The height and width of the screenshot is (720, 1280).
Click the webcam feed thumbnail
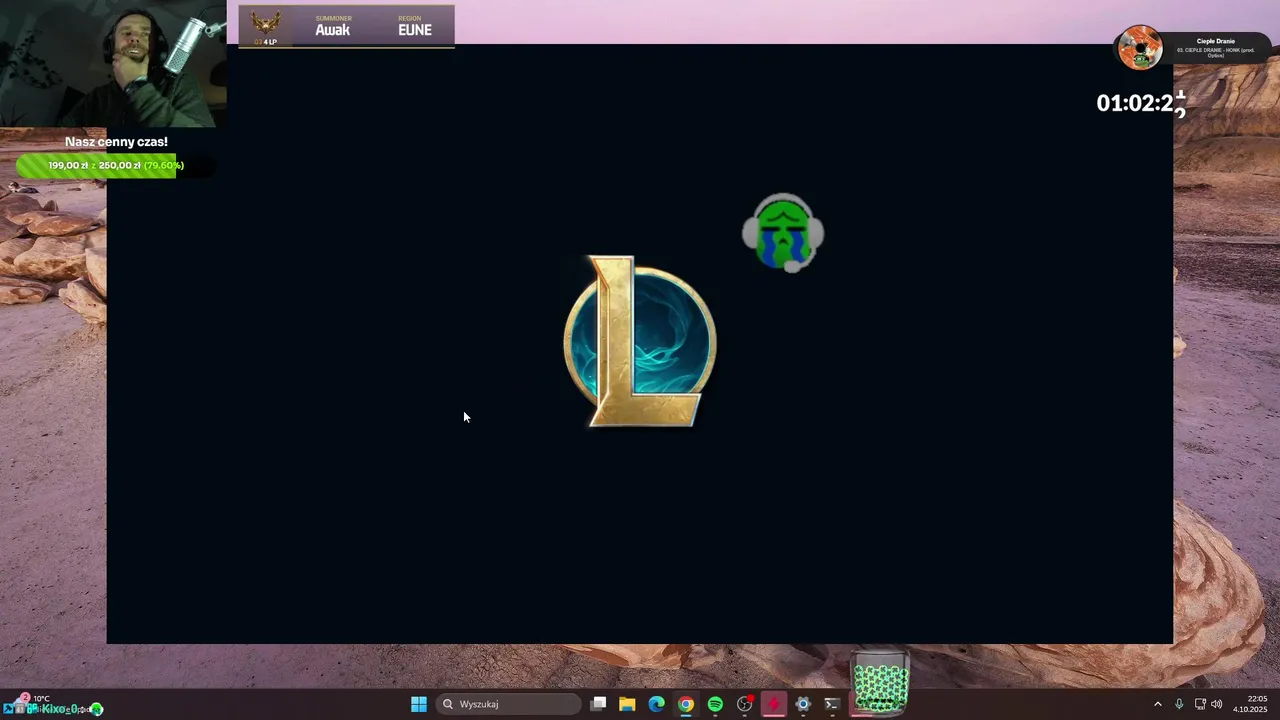click(x=113, y=64)
